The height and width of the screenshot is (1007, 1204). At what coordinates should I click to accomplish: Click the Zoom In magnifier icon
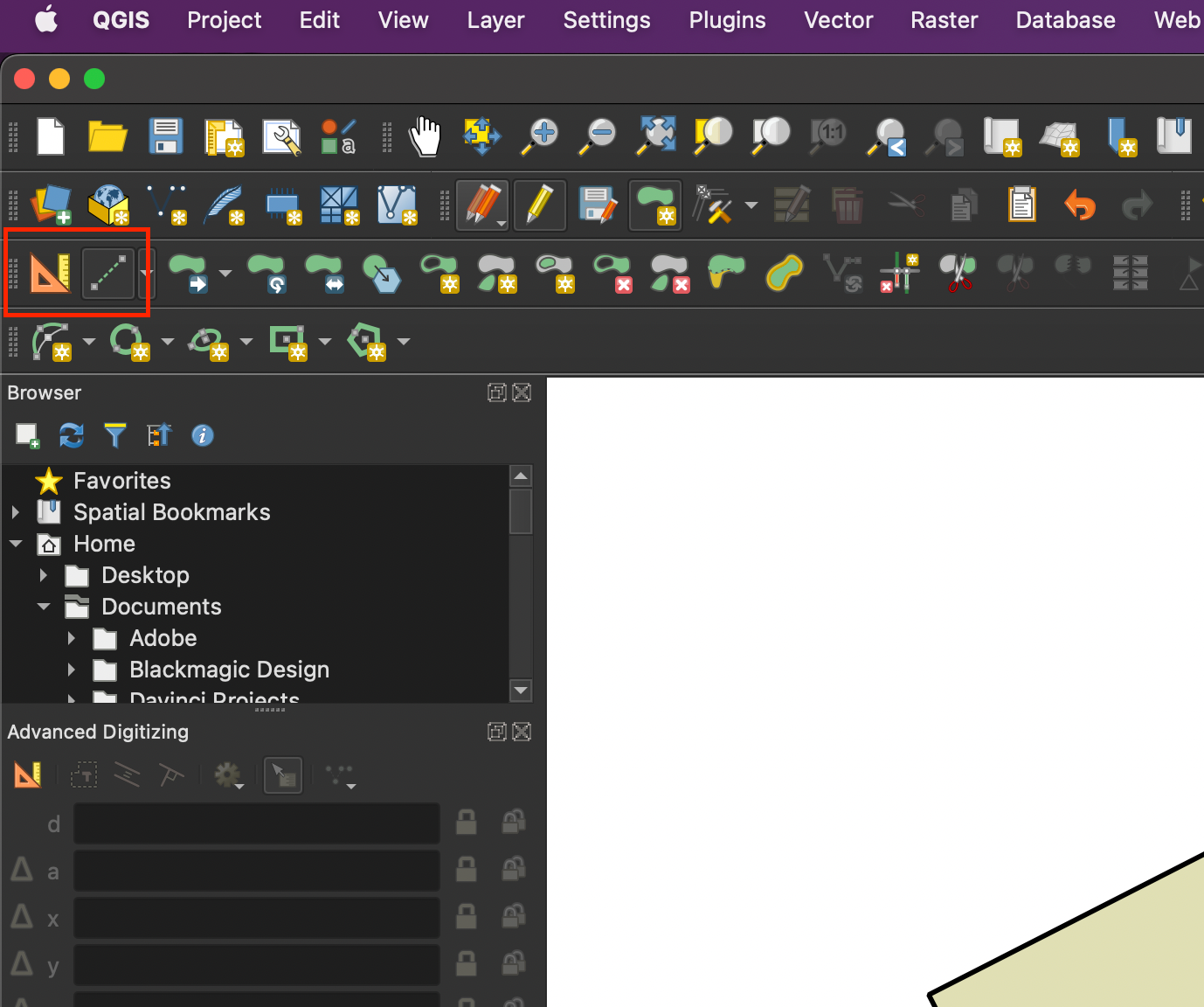tap(541, 136)
